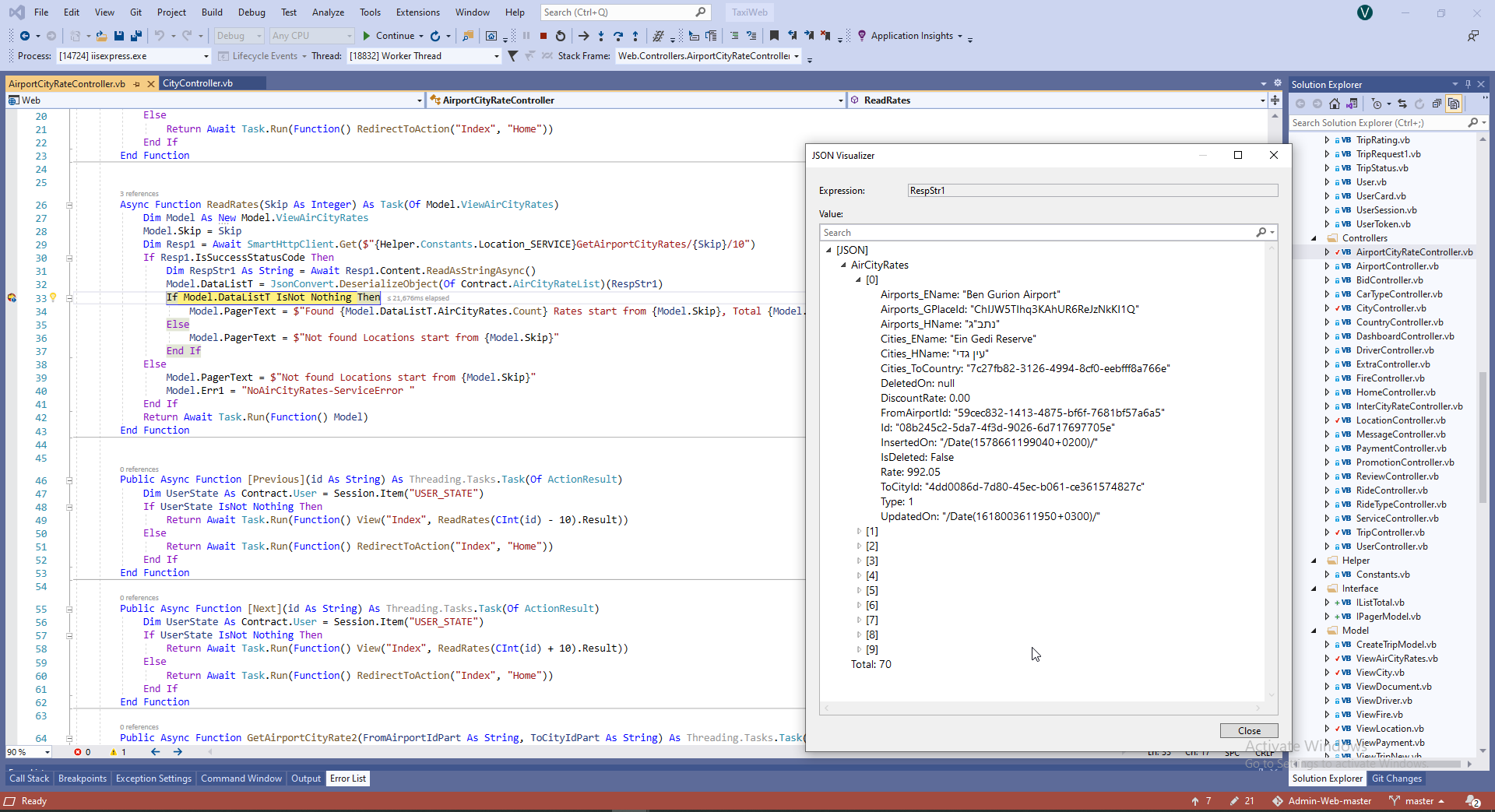Click the JSON Visualizer Search field
This screenshot has width=1495, height=812.
[1036, 233]
